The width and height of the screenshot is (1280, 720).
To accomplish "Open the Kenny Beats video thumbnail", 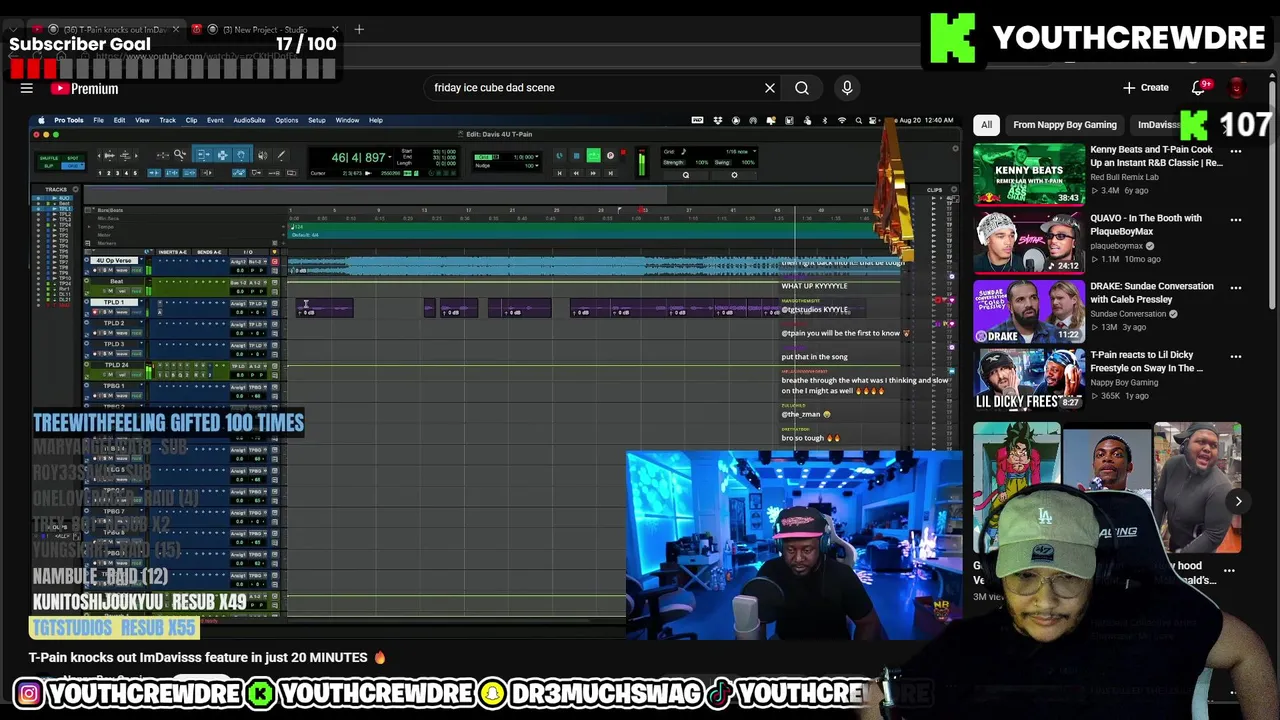I will click(1029, 174).
